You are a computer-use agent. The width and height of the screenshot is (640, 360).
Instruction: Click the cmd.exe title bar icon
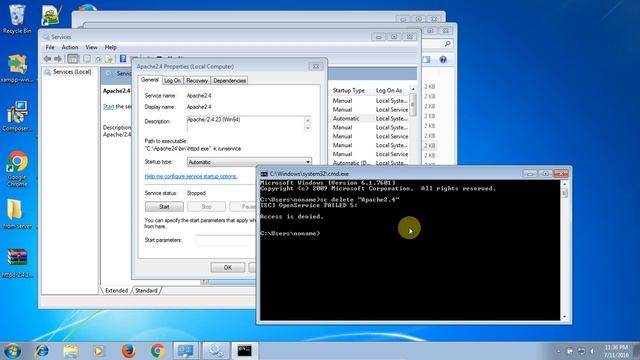[264, 174]
